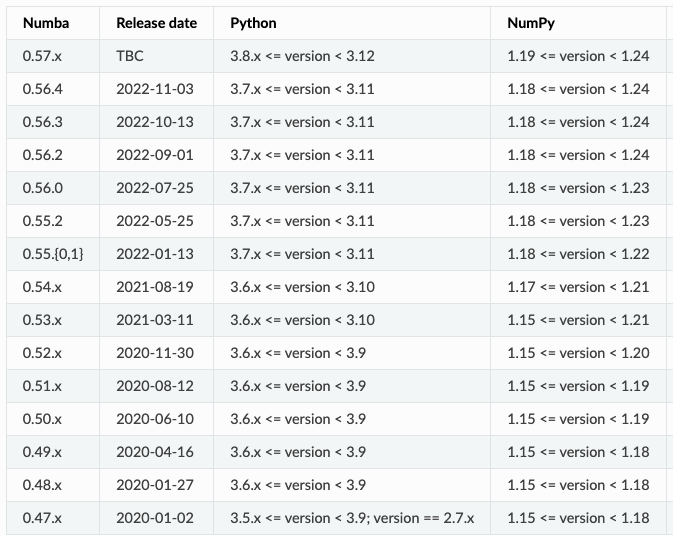Image resolution: width=673 pixels, height=535 pixels.
Task: Click the Python column header
Action: pyautogui.click(x=253, y=23)
